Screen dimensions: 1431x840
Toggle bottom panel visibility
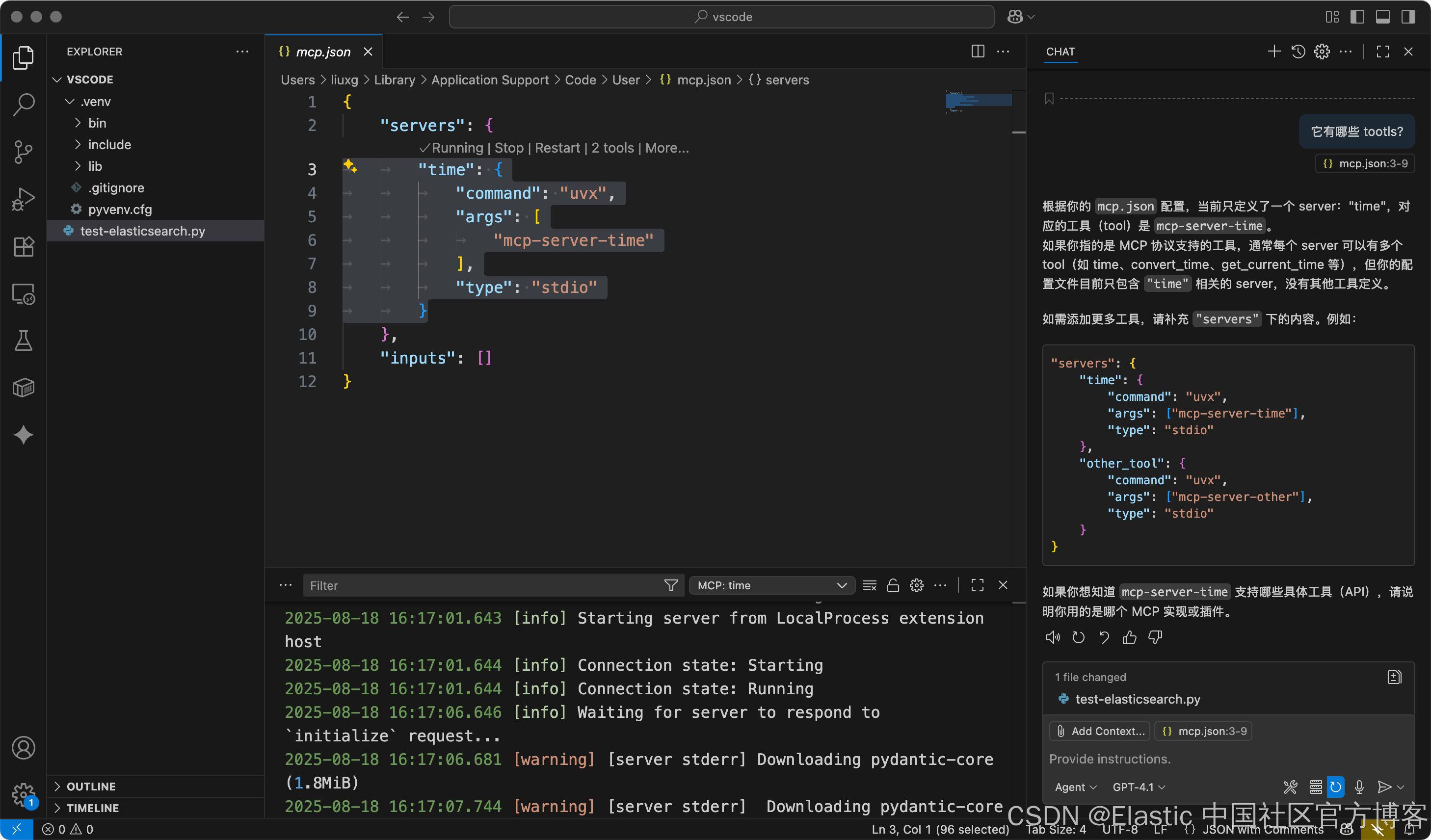1383,17
